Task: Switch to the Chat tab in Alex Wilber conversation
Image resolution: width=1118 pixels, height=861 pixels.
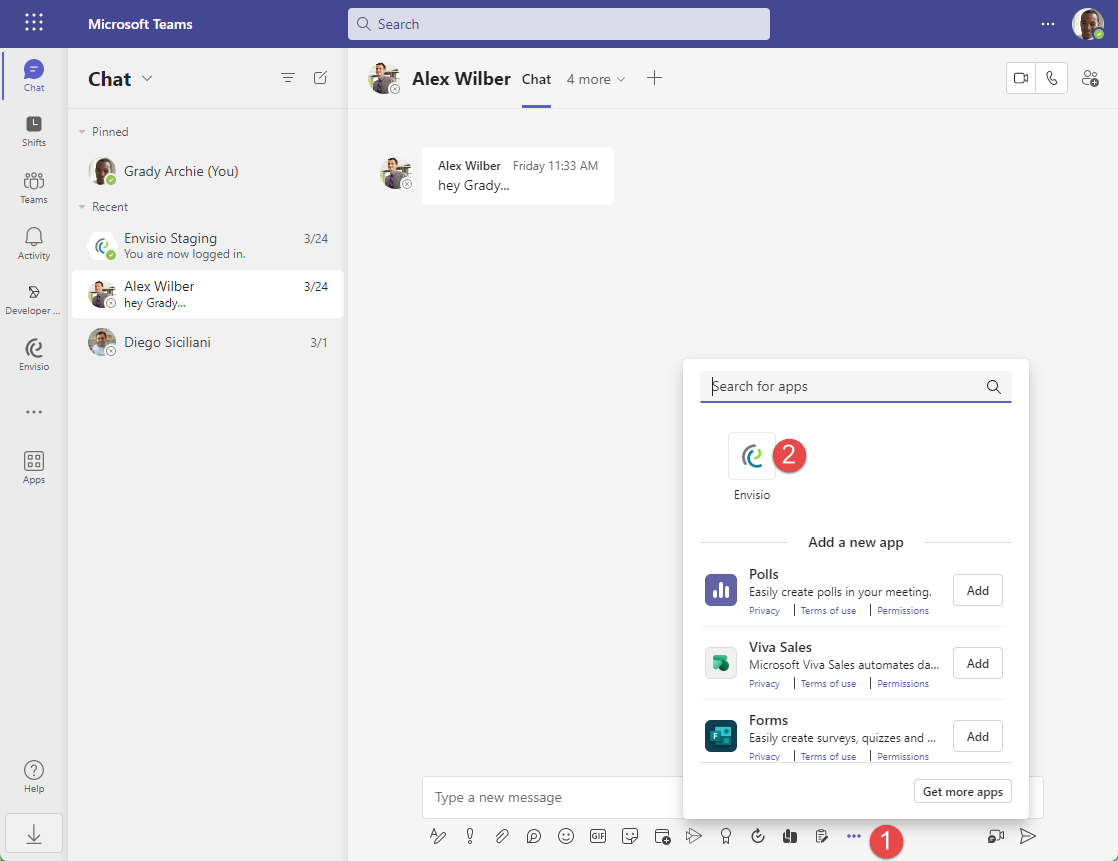Action: pyautogui.click(x=536, y=79)
